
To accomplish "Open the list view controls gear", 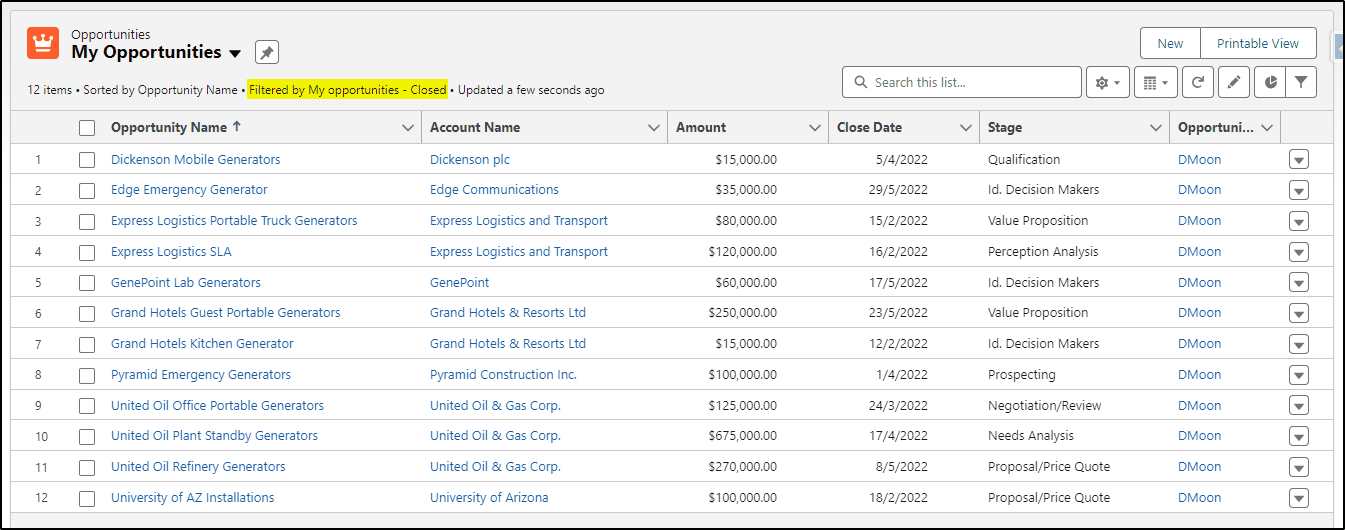I will 1108,82.
